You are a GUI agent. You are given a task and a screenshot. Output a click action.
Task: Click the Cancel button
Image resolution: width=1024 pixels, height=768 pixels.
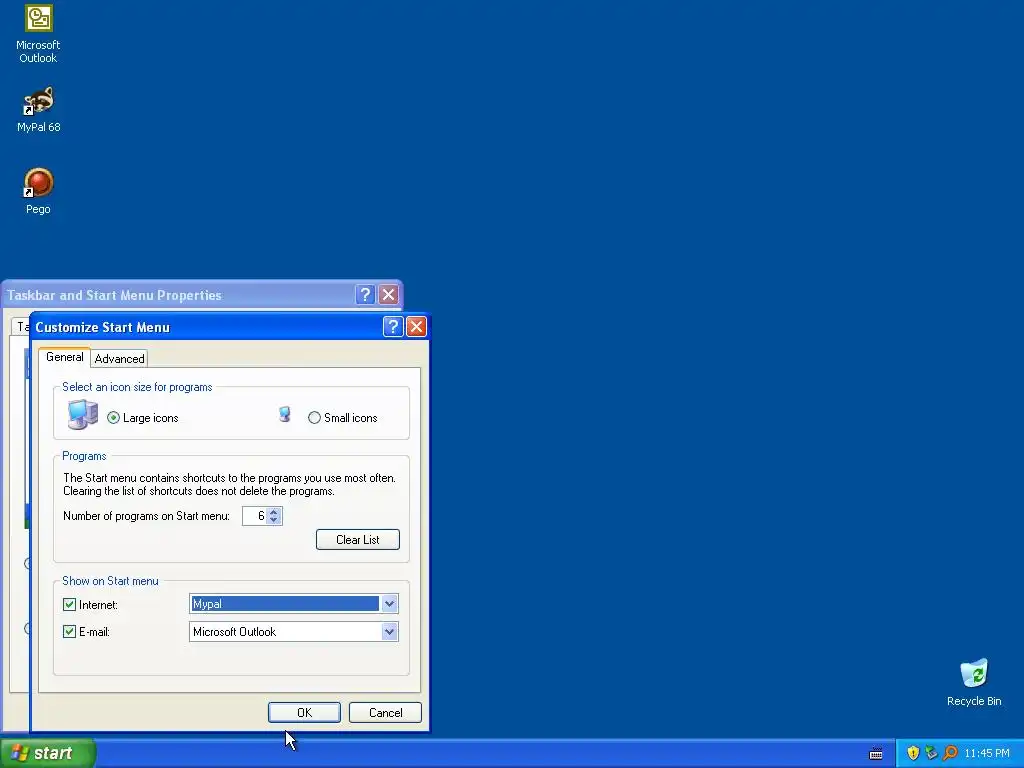(x=385, y=712)
